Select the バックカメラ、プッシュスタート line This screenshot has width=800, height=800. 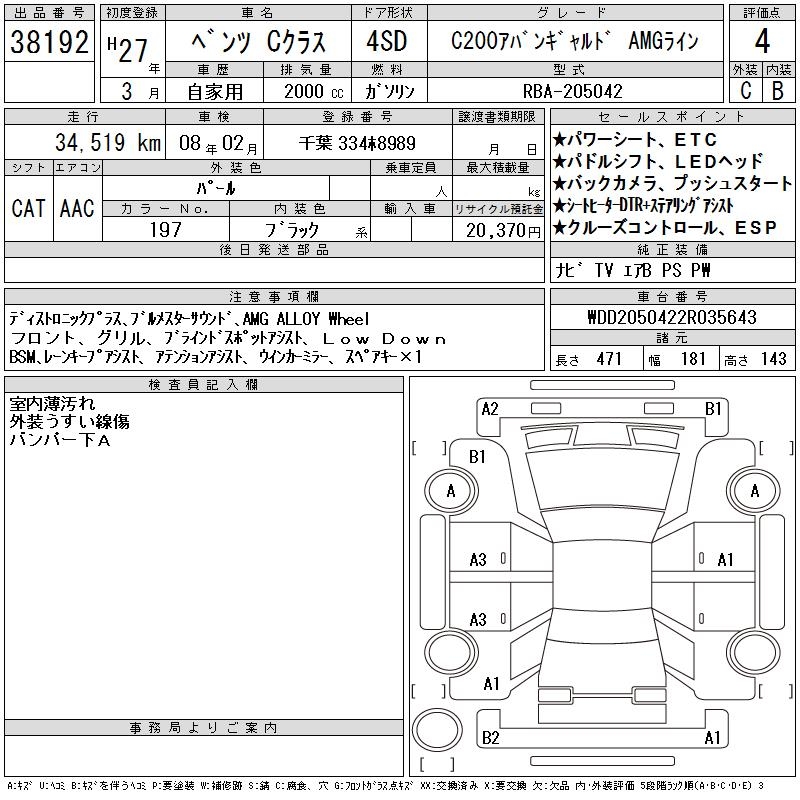click(672, 183)
